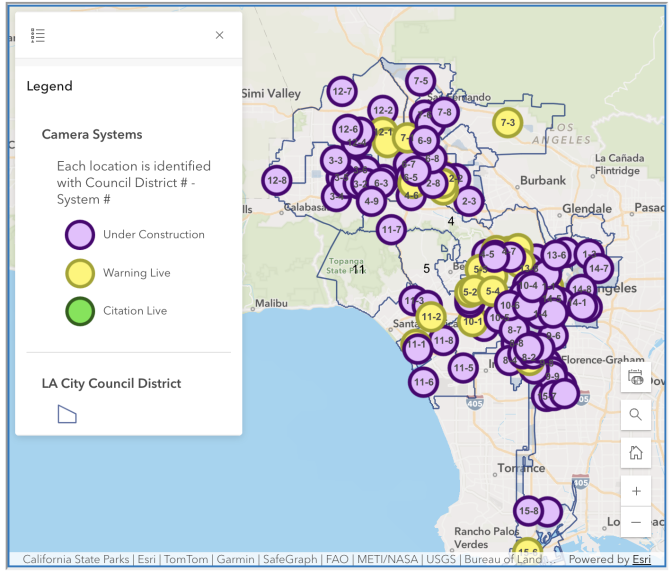Open the Esri attribution link
The image size is (672, 573).
click(642, 559)
